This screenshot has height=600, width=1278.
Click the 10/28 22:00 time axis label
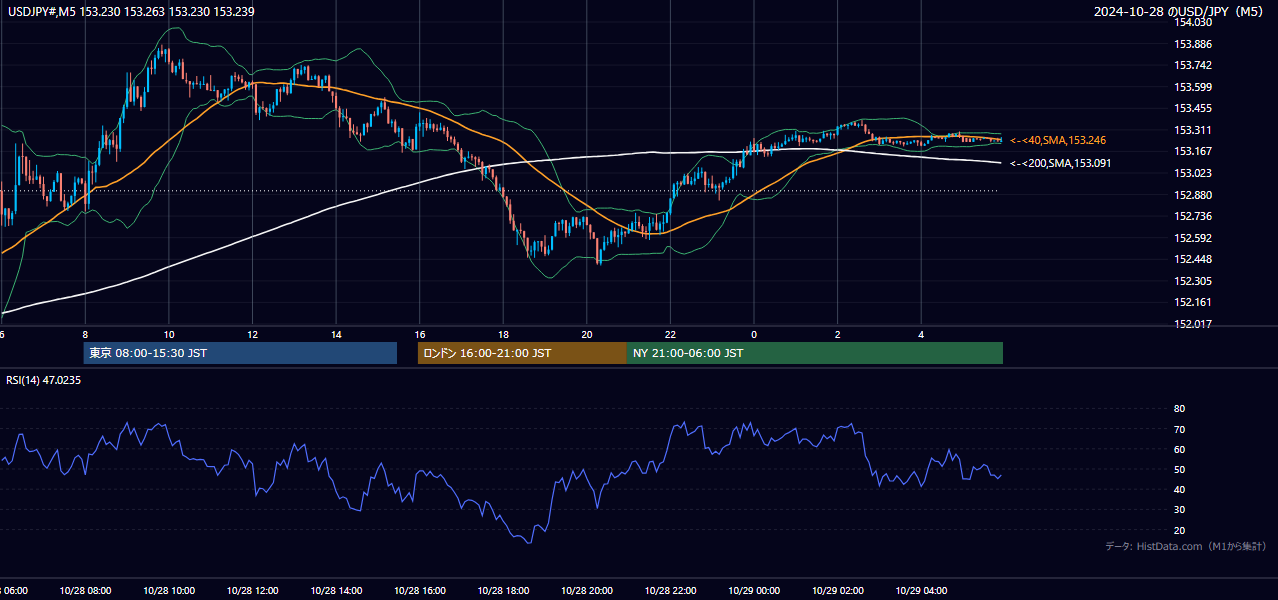[x=670, y=591]
